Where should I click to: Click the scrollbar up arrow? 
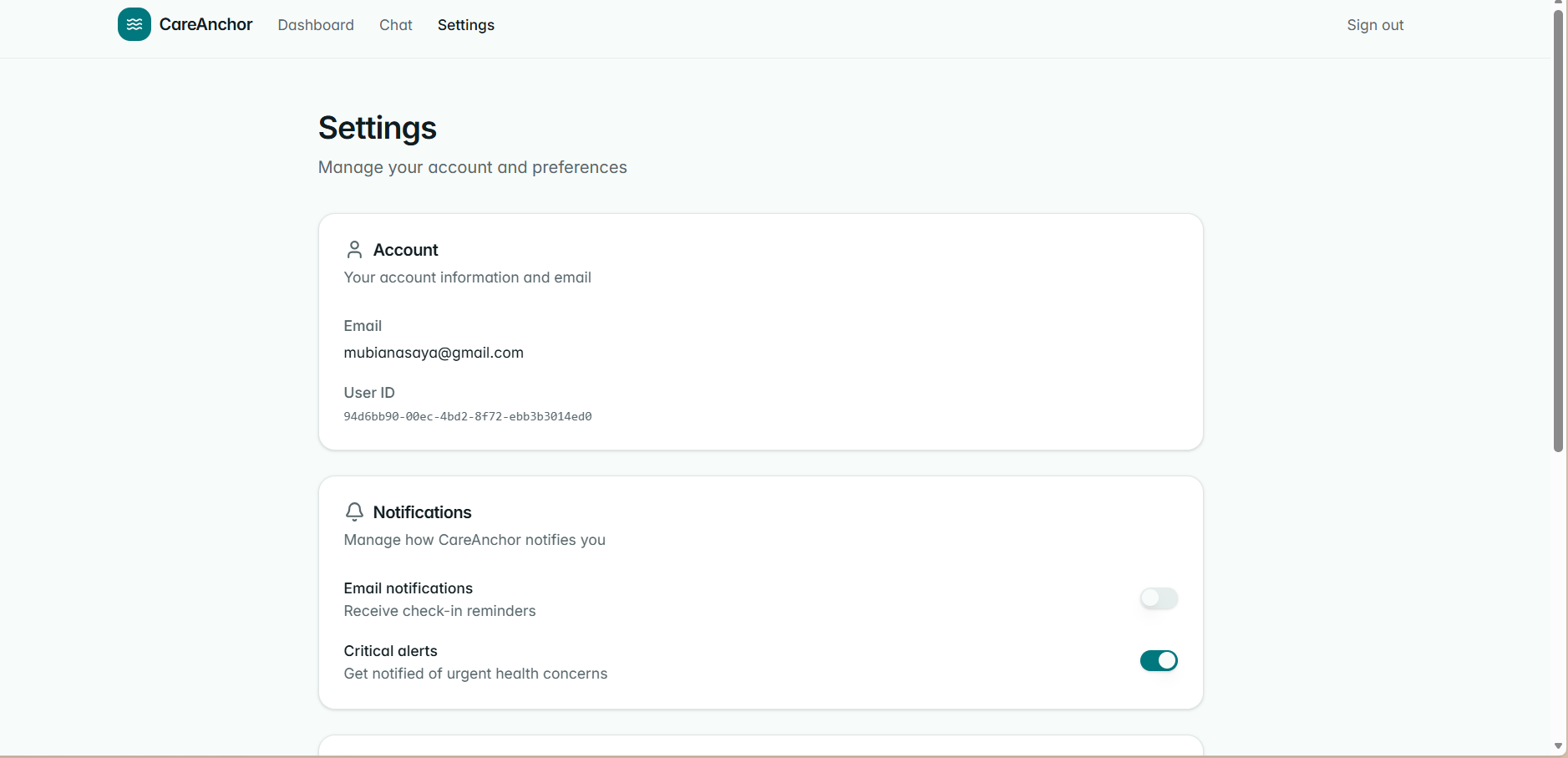click(x=1558, y=3)
